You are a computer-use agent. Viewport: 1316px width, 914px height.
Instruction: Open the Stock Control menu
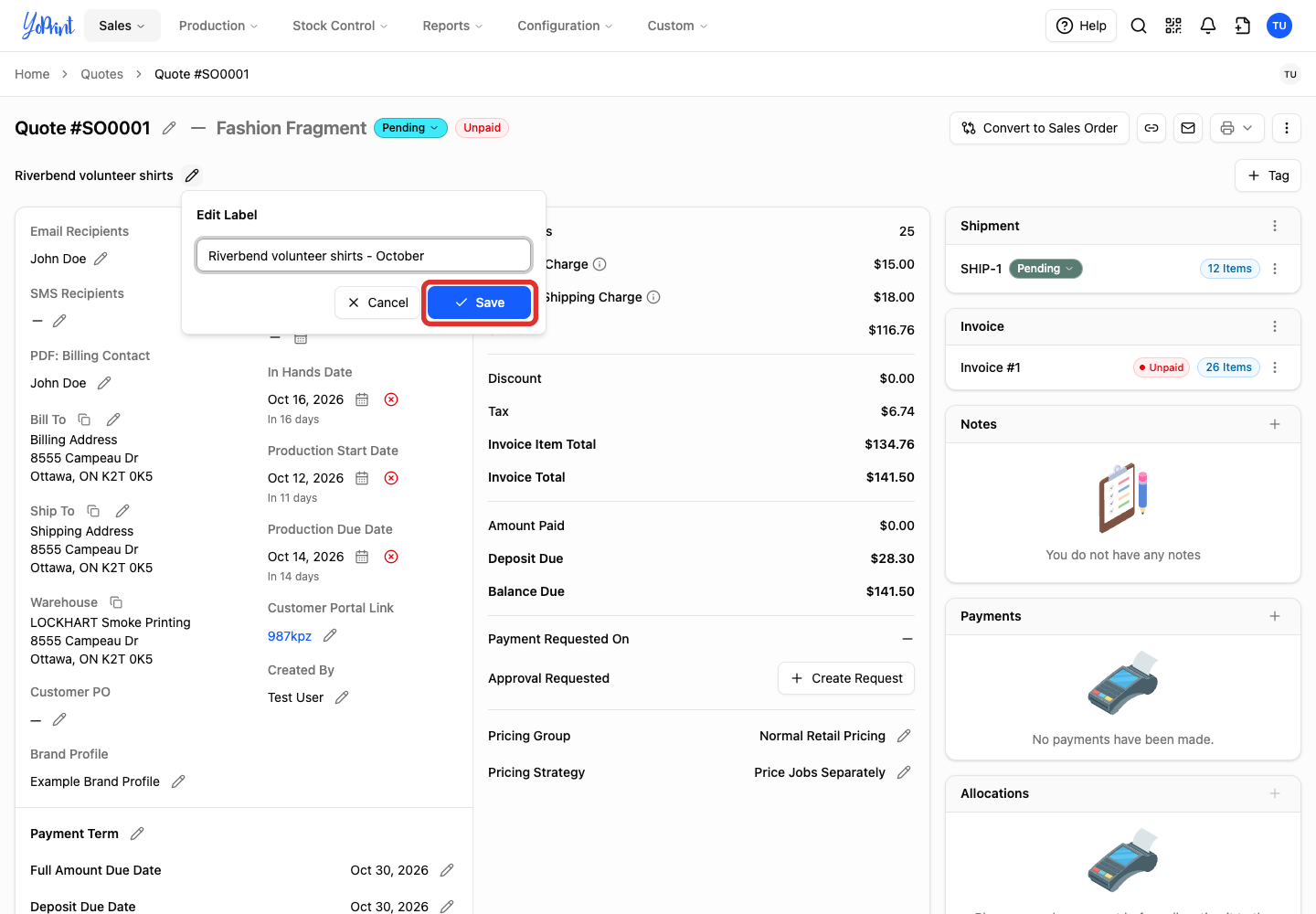pos(340,26)
